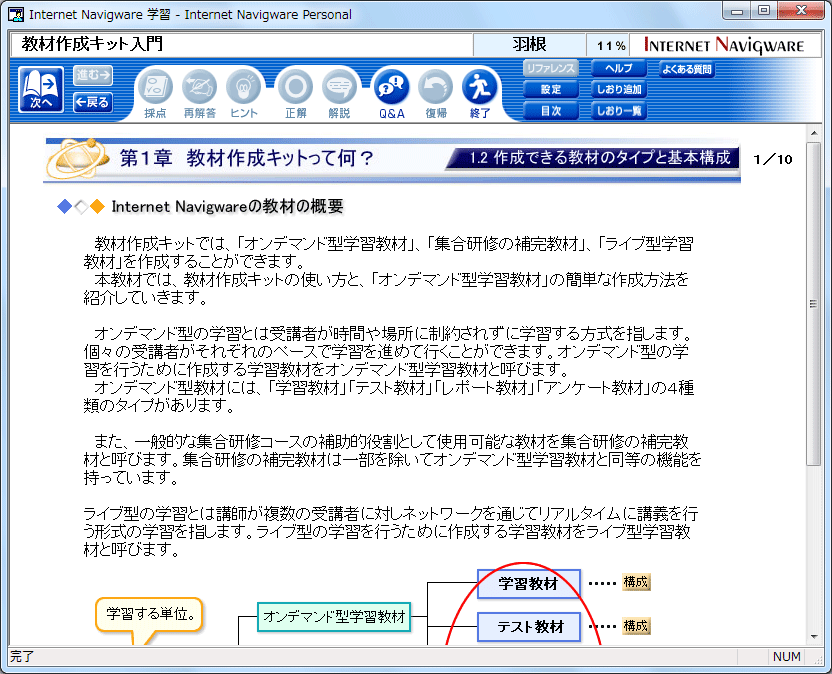Click the 終了 exit runner icon

[480, 93]
